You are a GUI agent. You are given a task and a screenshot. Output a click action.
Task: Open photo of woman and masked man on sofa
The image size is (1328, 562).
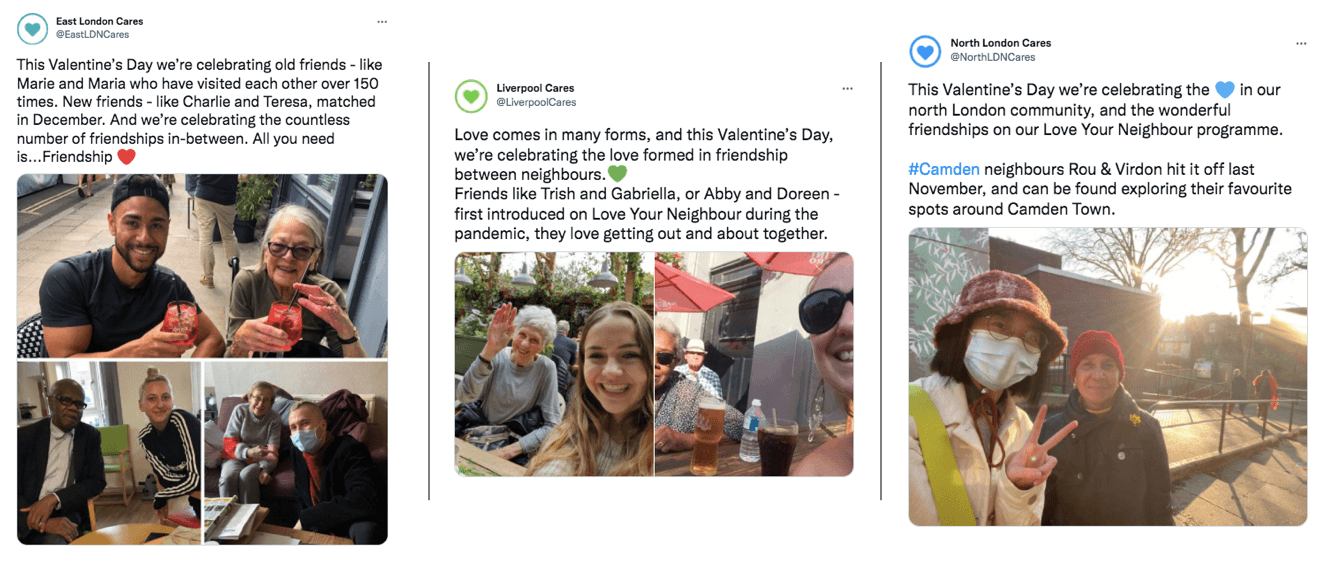coord(296,452)
